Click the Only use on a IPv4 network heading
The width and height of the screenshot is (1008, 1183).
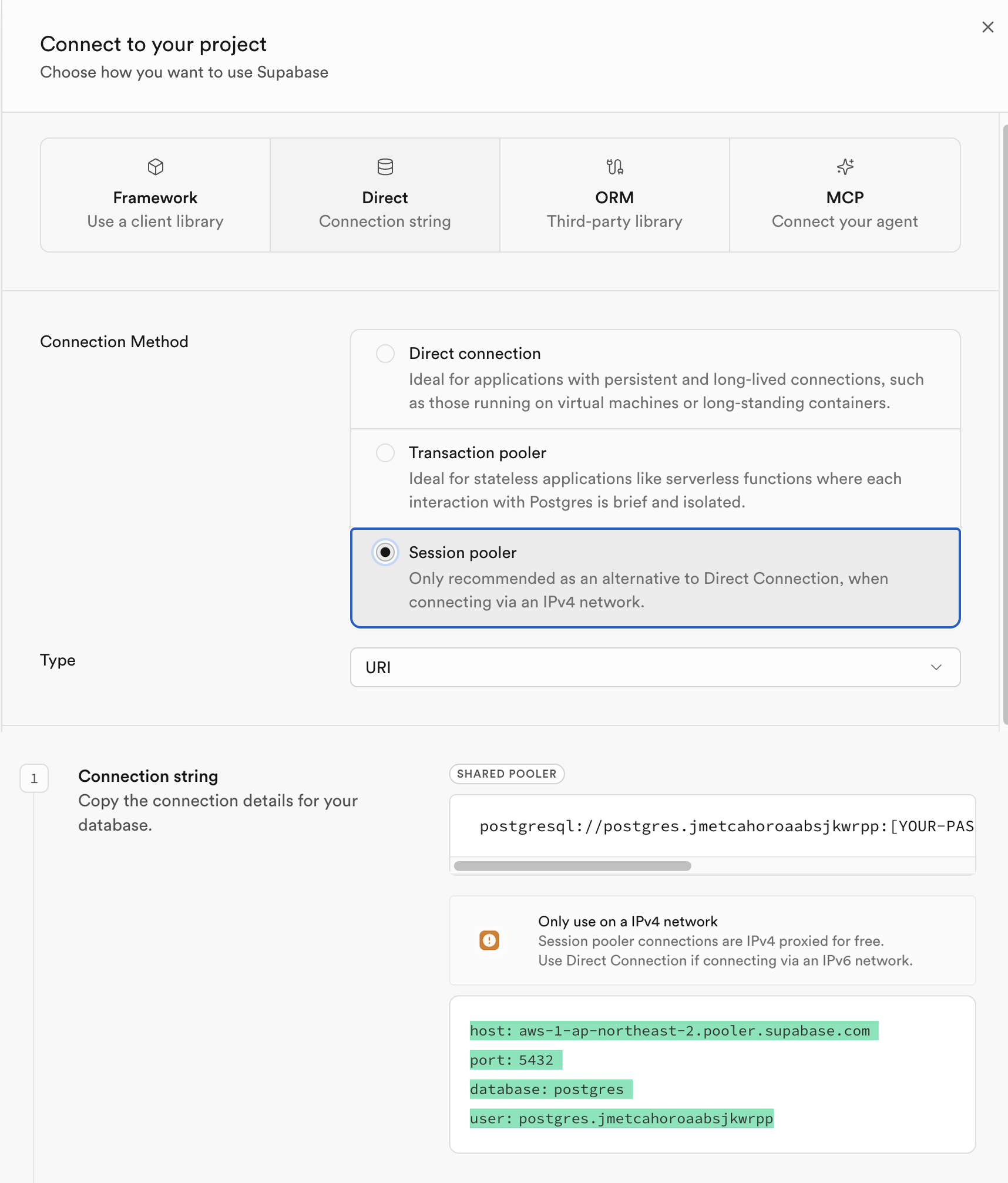[x=628, y=921]
